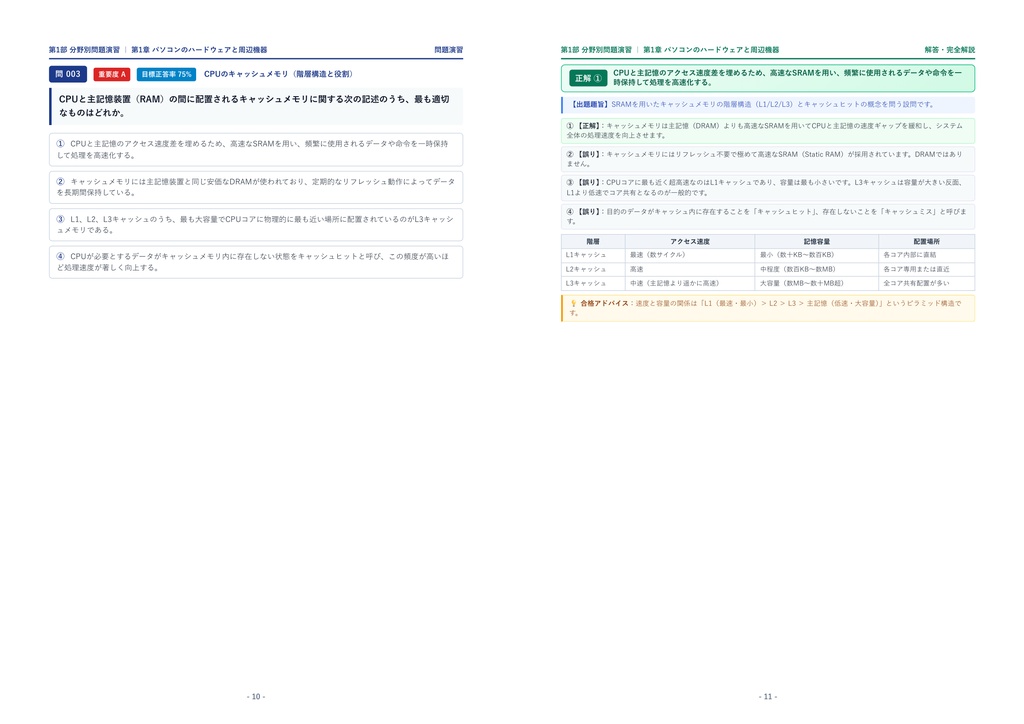
Task: Click the green 正解 ① badge
Action: coord(588,78)
